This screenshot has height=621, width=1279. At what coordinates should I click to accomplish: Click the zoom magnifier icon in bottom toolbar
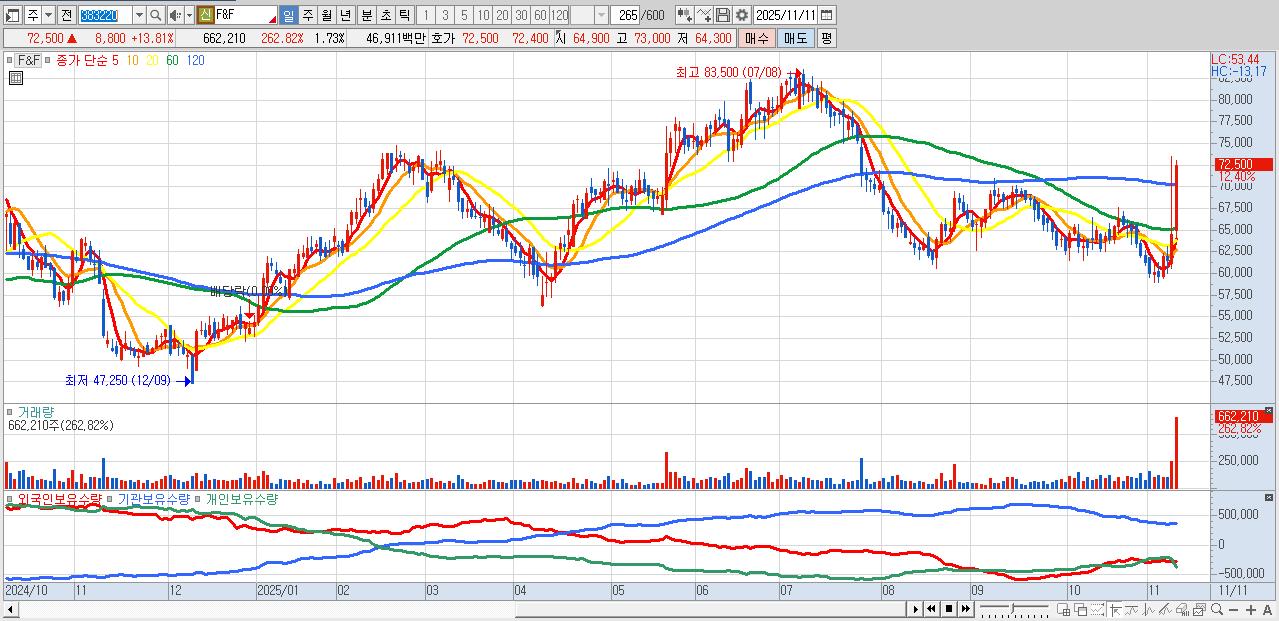(x=1217, y=610)
